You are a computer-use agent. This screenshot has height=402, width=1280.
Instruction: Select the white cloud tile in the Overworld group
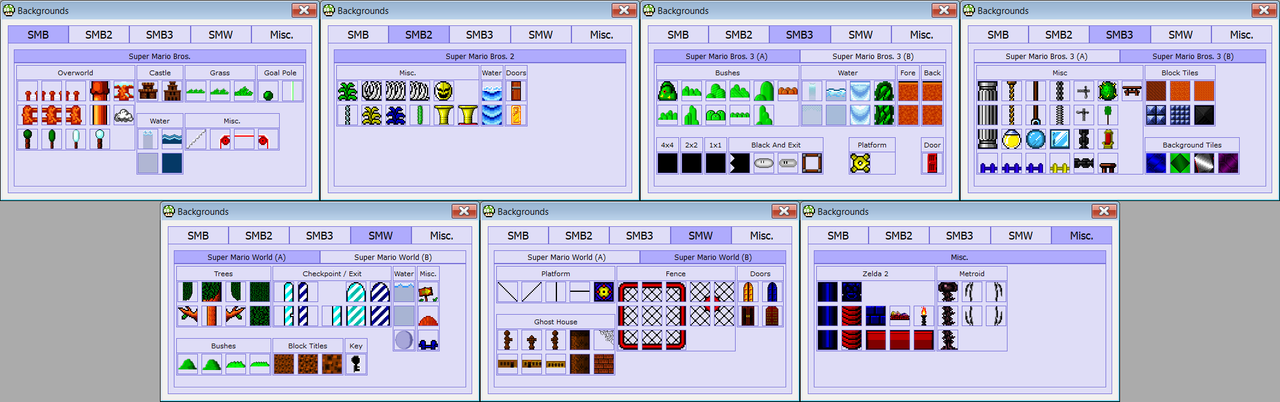[124, 115]
